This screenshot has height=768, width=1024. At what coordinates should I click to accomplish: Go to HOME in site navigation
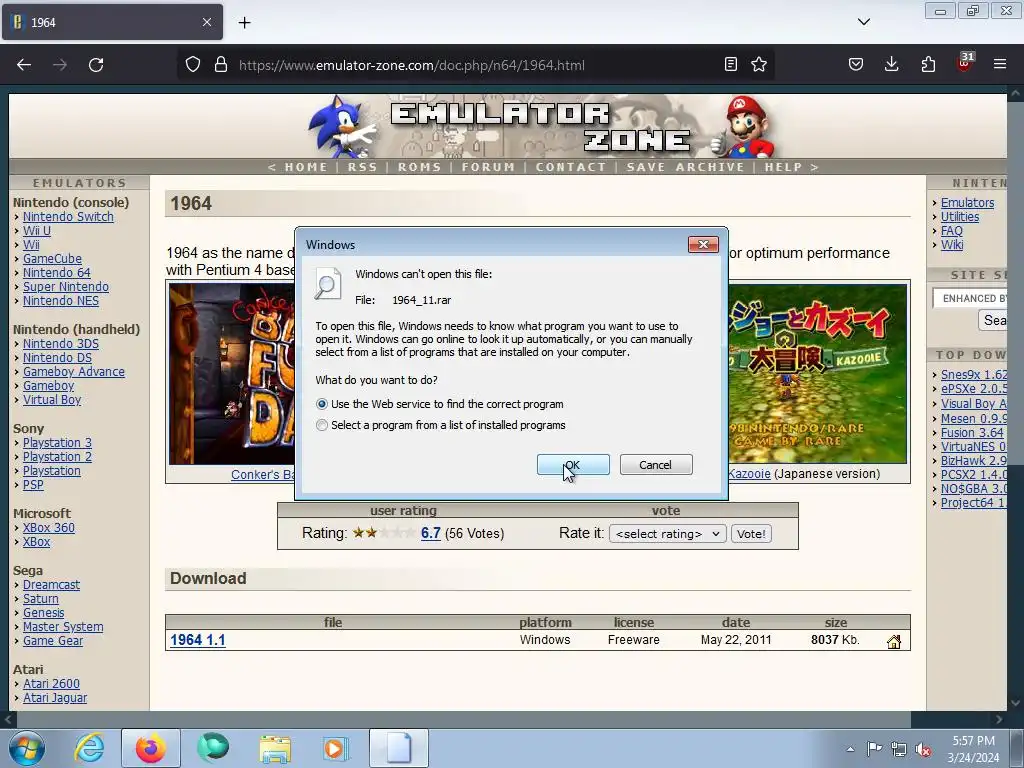306,167
